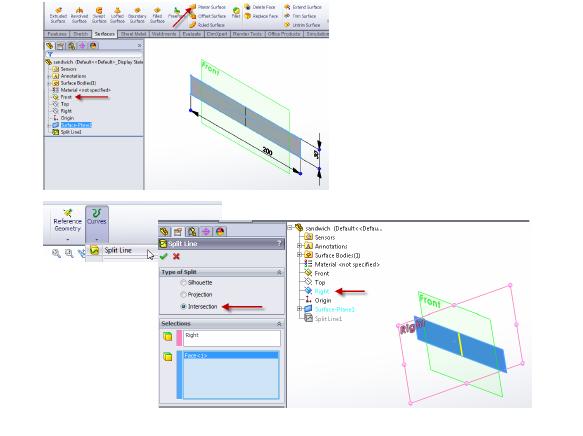The image size is (583, 436).
Task: Switch to the Sheet Metal tab
Action: pos(133,34)
